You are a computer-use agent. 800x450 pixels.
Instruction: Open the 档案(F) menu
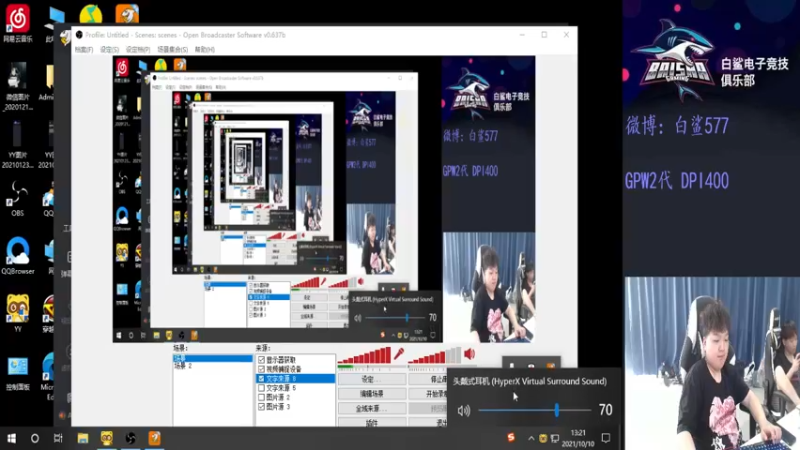coord(84,49)
